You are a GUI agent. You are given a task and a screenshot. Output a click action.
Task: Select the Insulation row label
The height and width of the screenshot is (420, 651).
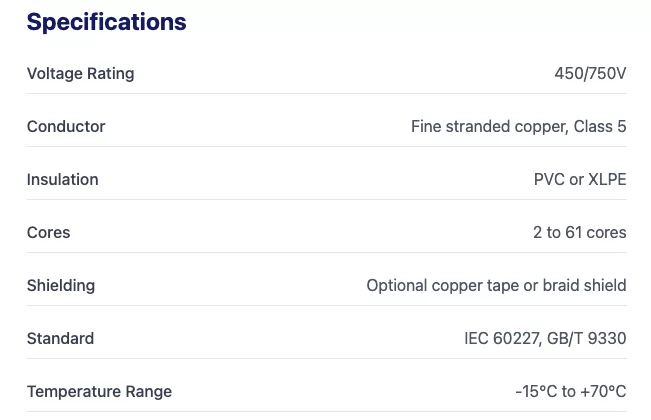coord(62,179)
